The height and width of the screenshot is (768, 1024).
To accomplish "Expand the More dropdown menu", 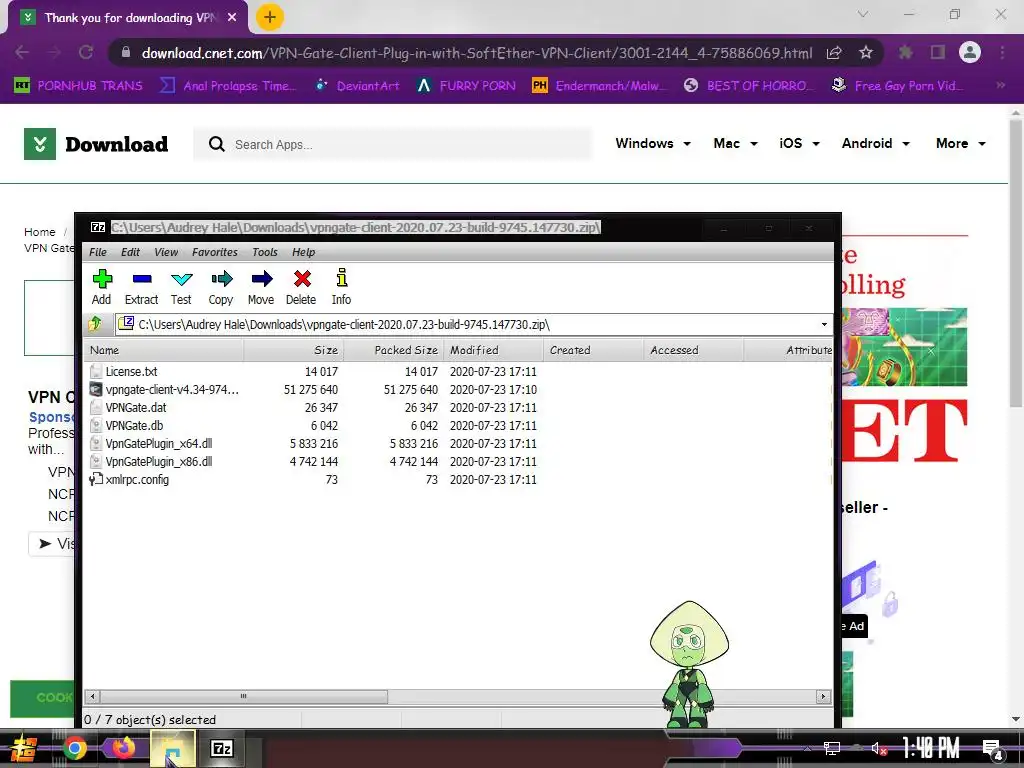I will (x=961, y=143).
